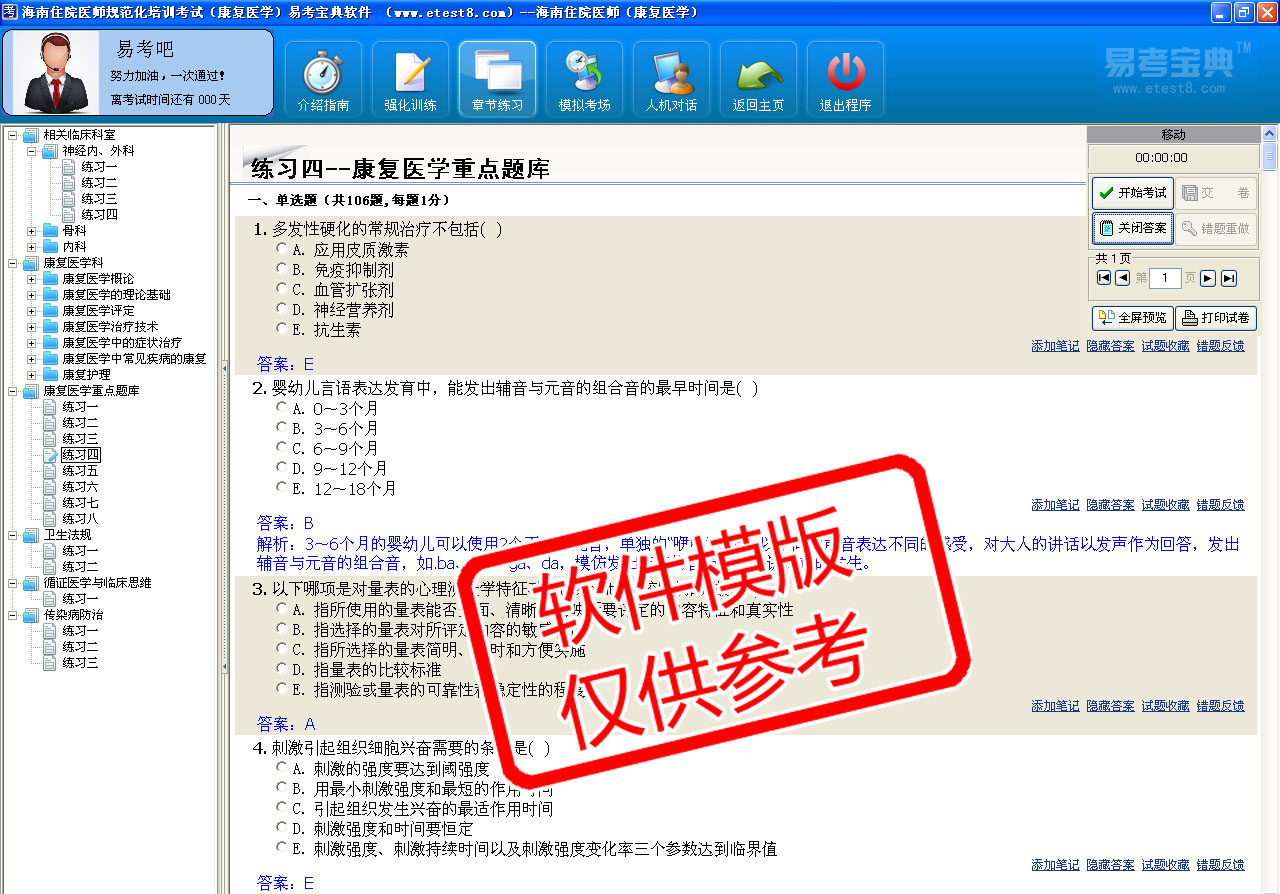Click the folder icon beside 传染病防治
The height and width of the screenshot is (894, 1280).
point(31,615)
